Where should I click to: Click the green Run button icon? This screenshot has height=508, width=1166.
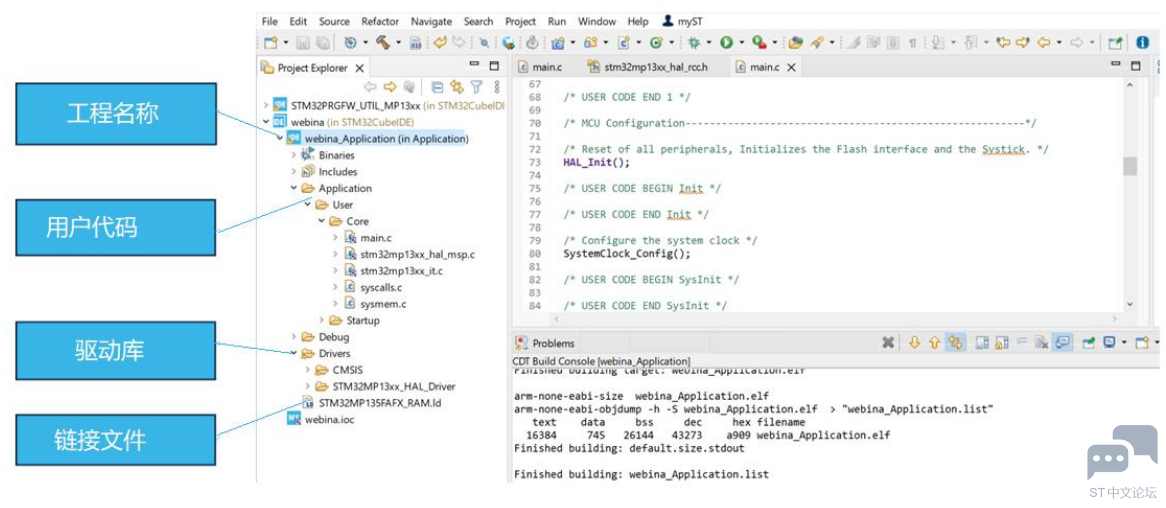(726, 43)
